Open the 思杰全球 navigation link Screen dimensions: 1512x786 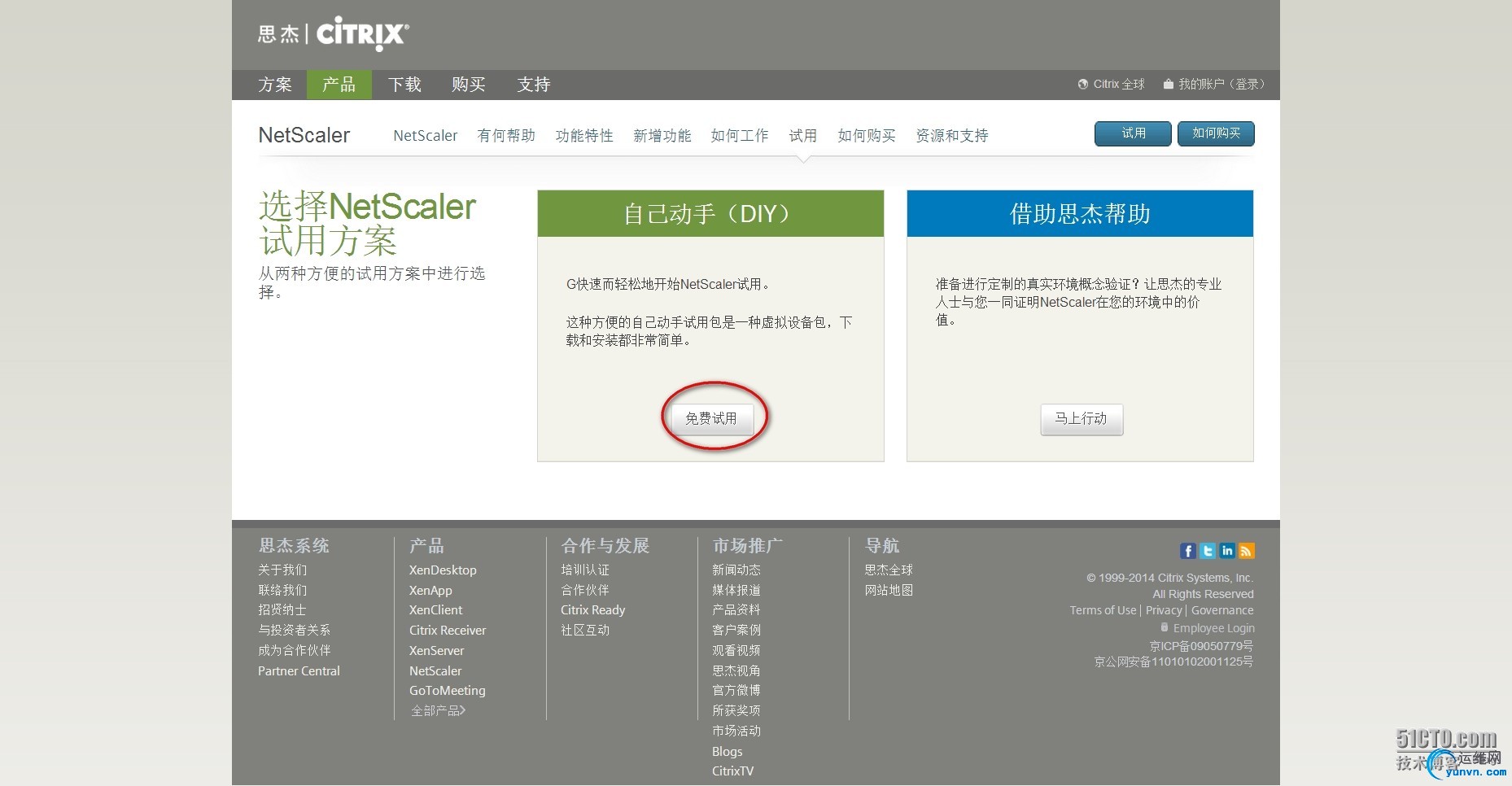889,570
